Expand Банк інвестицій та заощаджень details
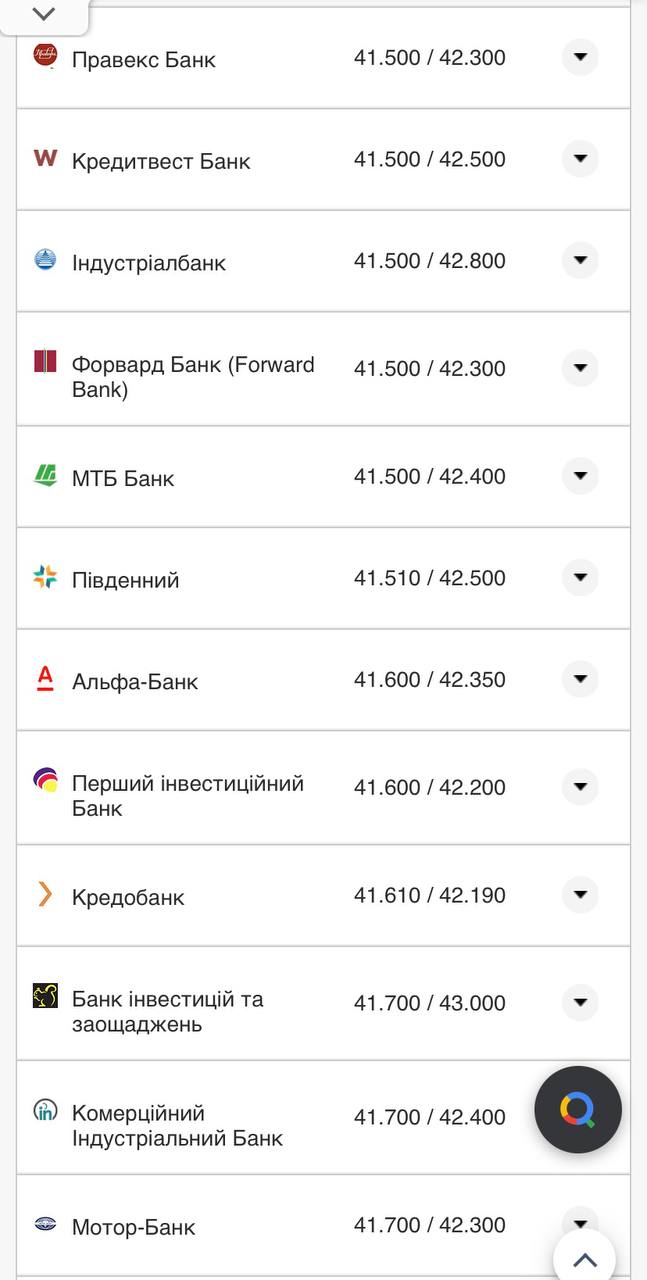 tap(580, 1003)
